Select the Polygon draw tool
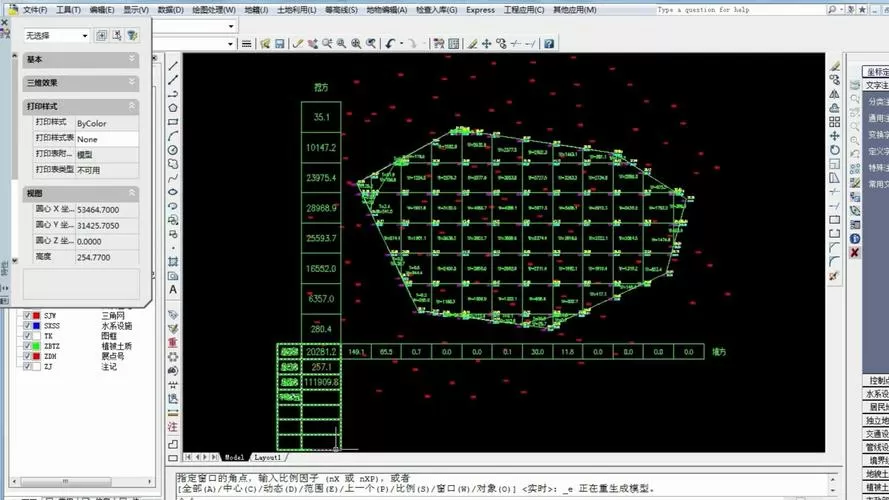The height and width of the screenshot is (500, 889). pos(173,108)
